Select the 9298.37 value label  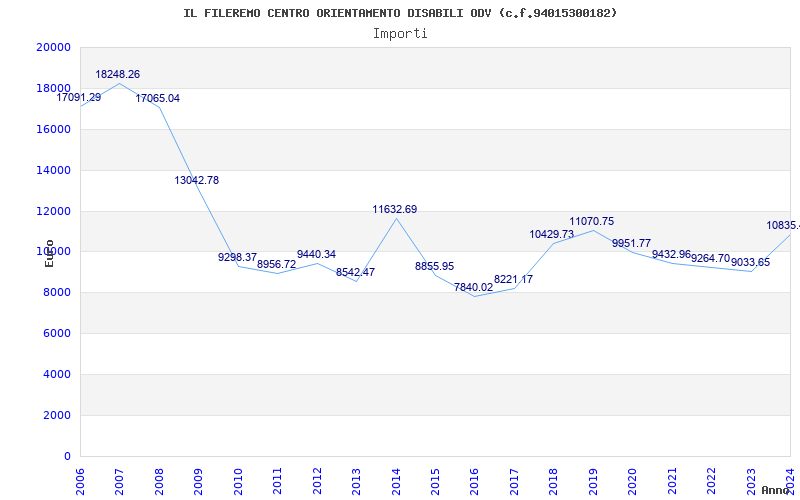pyautogui.click(x=237, y=257)
